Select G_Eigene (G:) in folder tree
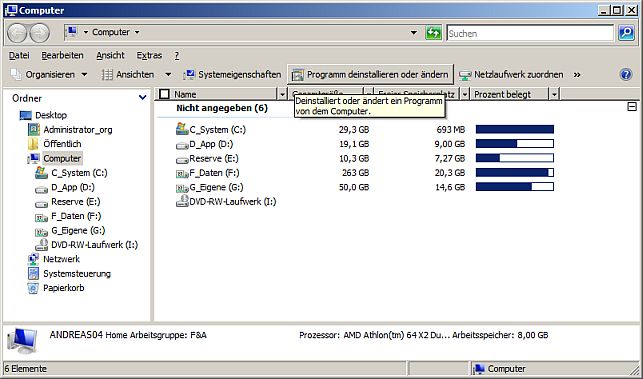Viewport: 643px width, 379px height. 78,230
